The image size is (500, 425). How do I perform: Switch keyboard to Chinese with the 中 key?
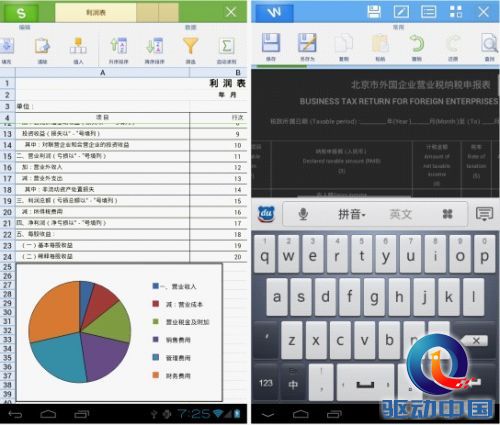[x=293, y=382]
